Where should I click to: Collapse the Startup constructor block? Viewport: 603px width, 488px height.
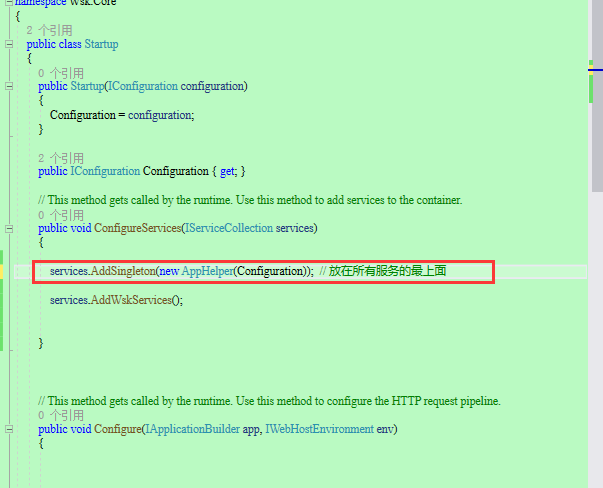pyautogui.click(x=9, y=86)
